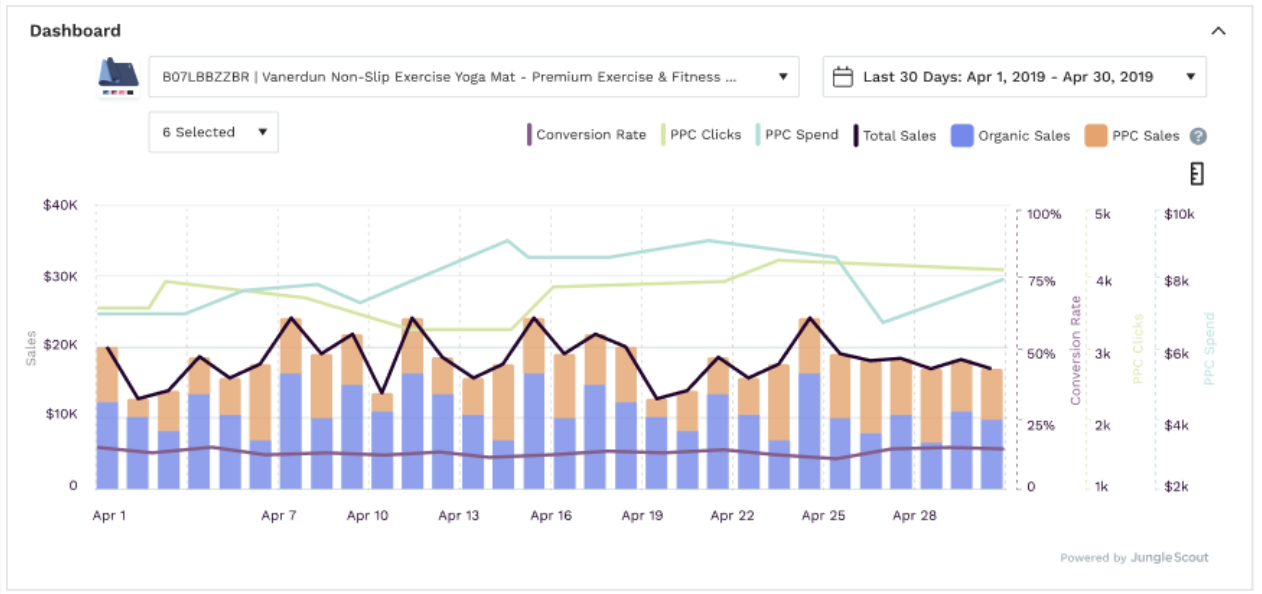The height and width of the screenshot is (594, 1262).
Task: Click the PPC Sales orange swatch
Action: [1096, 136]
